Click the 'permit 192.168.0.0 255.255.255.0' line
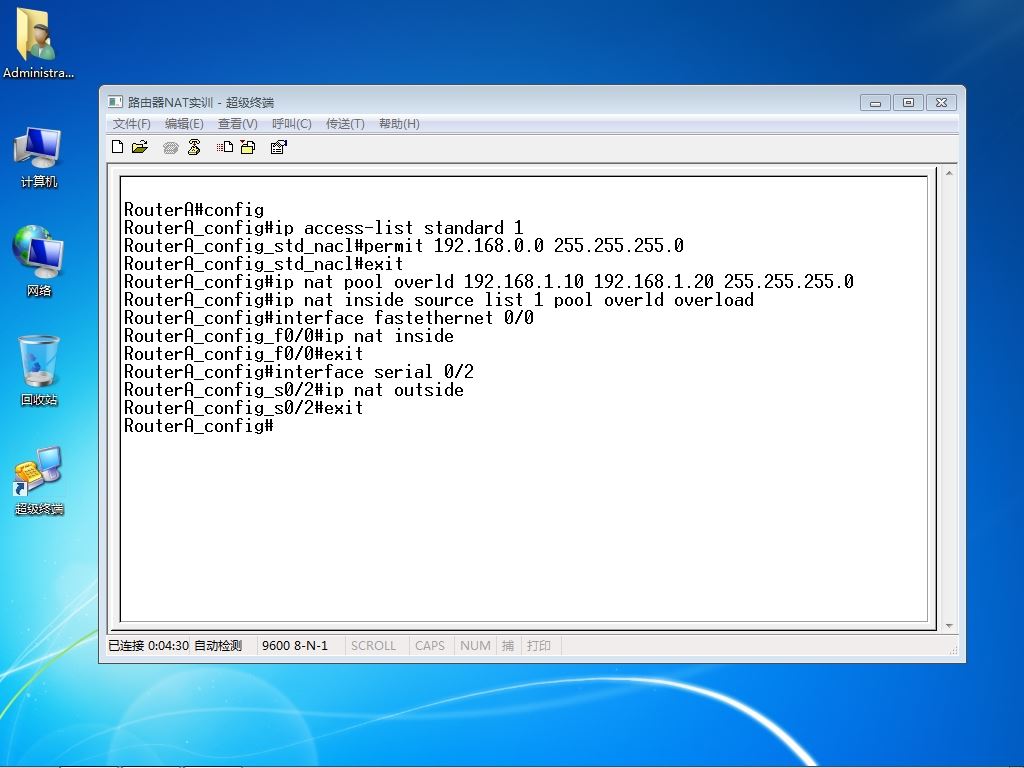Viewport: 1024px width, 768px height. (404, 246)
